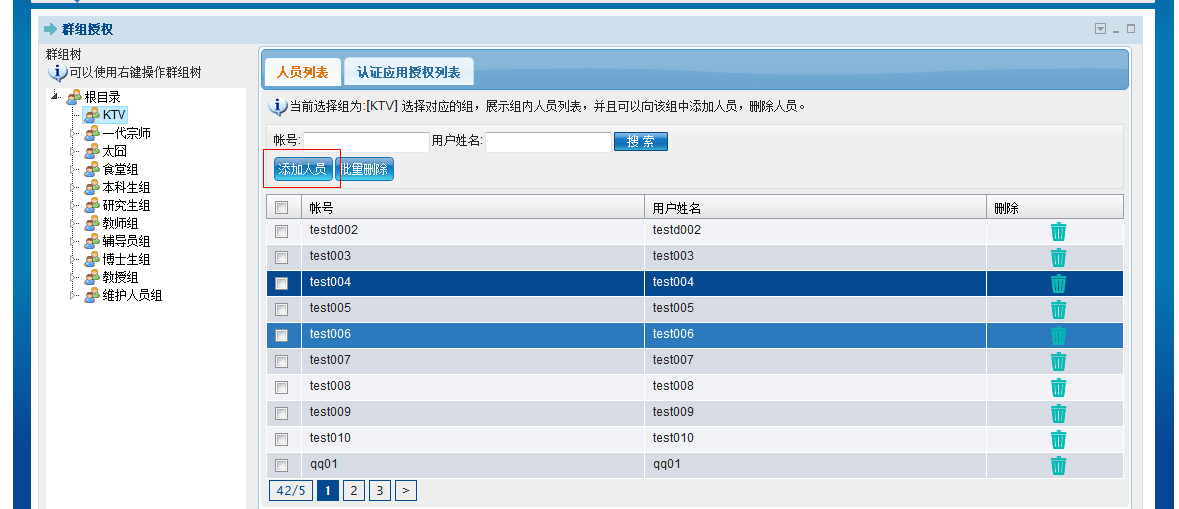
Task: Click trash icon for test005 row
Action: [x=1058, y=310]
